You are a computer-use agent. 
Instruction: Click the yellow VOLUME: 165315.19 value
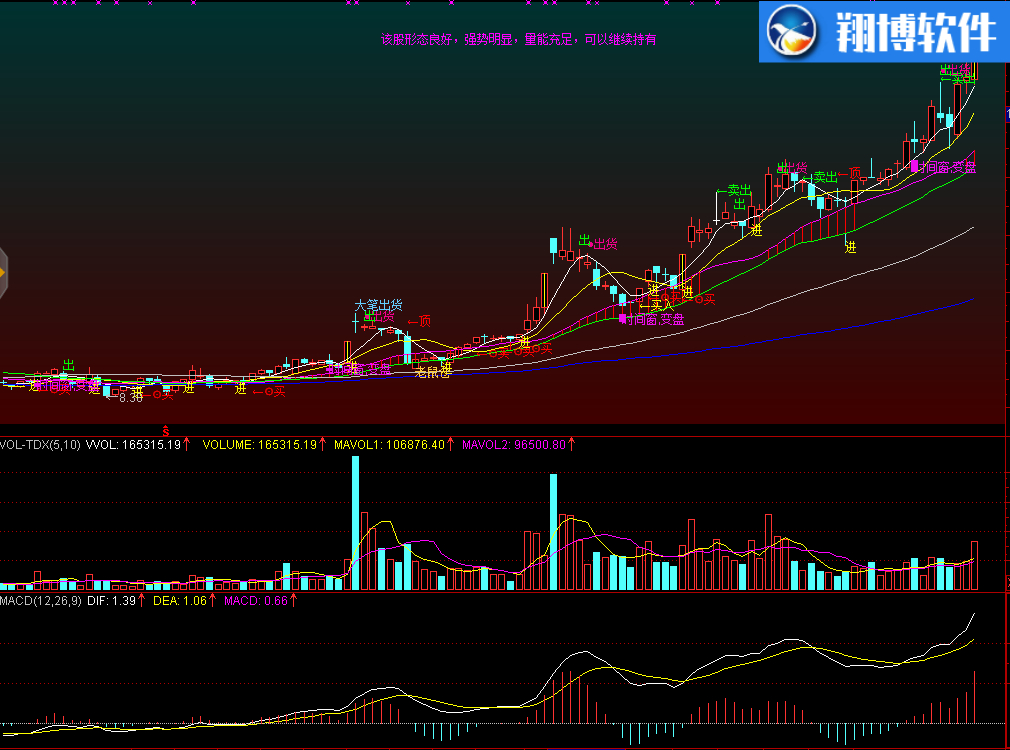[x=260, y=445]
